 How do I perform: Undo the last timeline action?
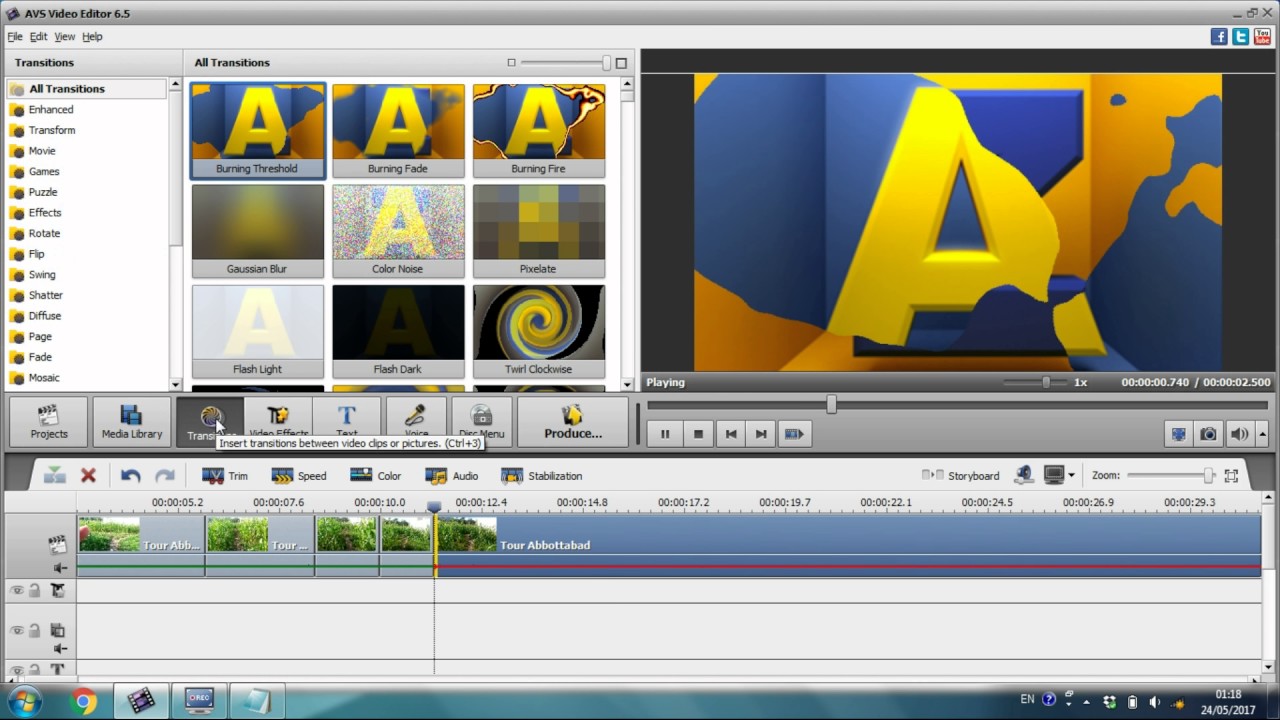pos(130,476)
